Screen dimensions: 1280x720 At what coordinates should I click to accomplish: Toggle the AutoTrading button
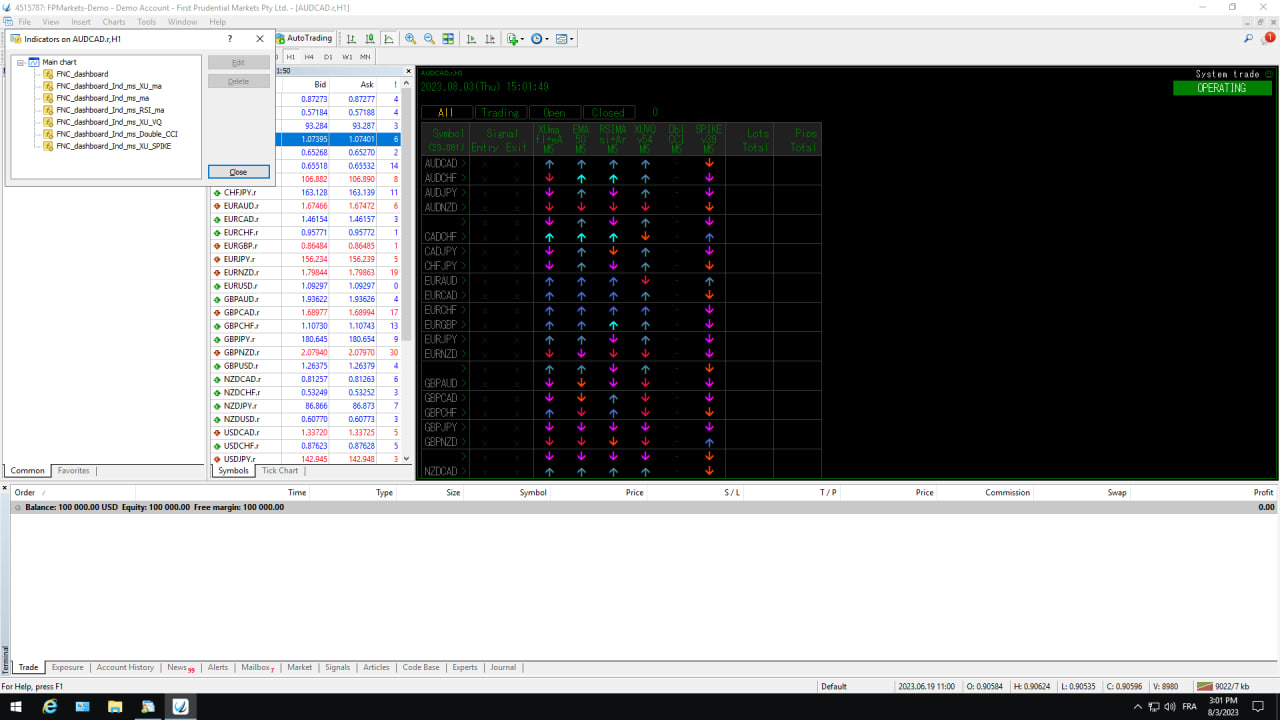coord(304,39)
